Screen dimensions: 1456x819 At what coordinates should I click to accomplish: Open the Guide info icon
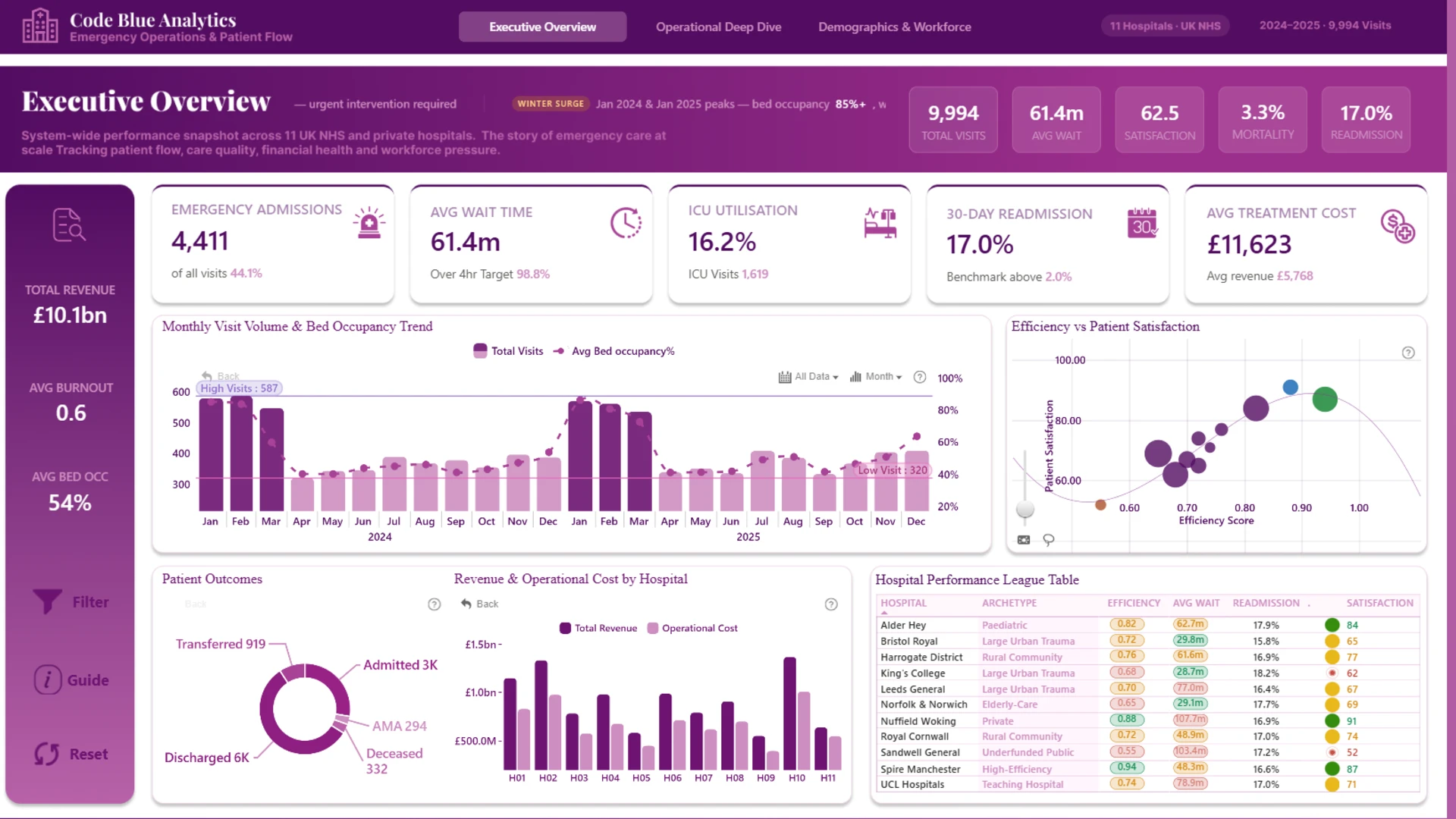click(x=47, y=679)
